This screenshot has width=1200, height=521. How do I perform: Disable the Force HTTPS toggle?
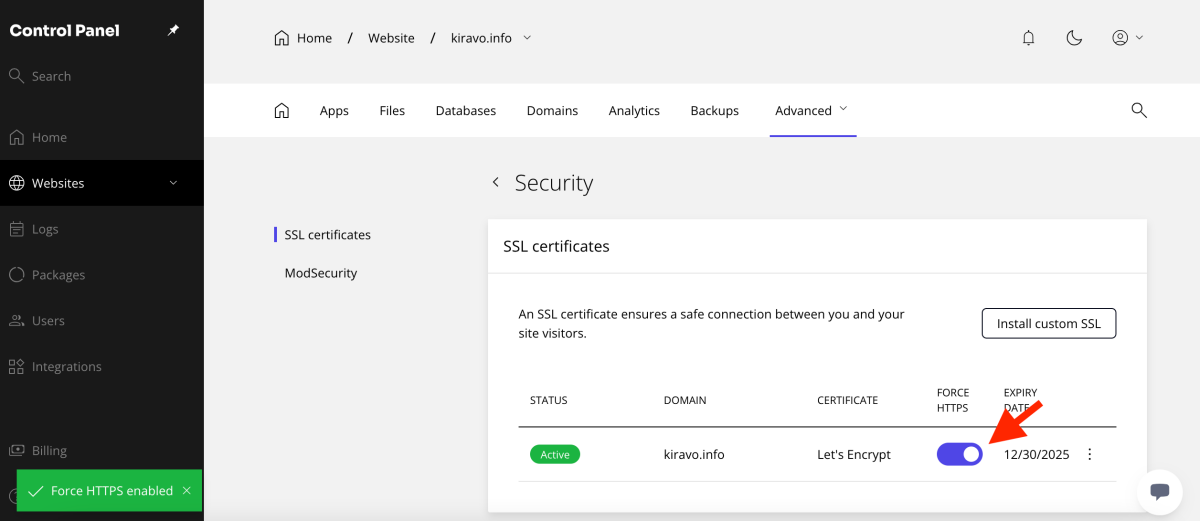pos(959,454)
